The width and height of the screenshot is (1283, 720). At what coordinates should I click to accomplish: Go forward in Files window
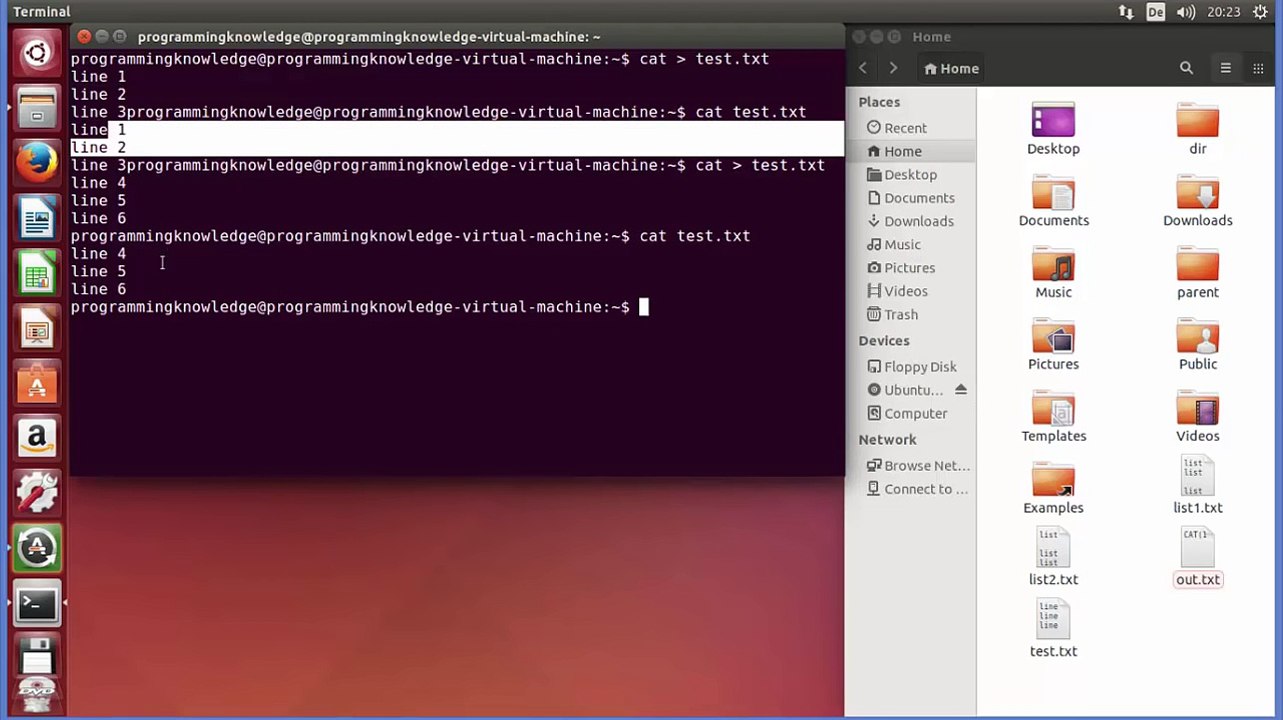(x=893, y=68)
